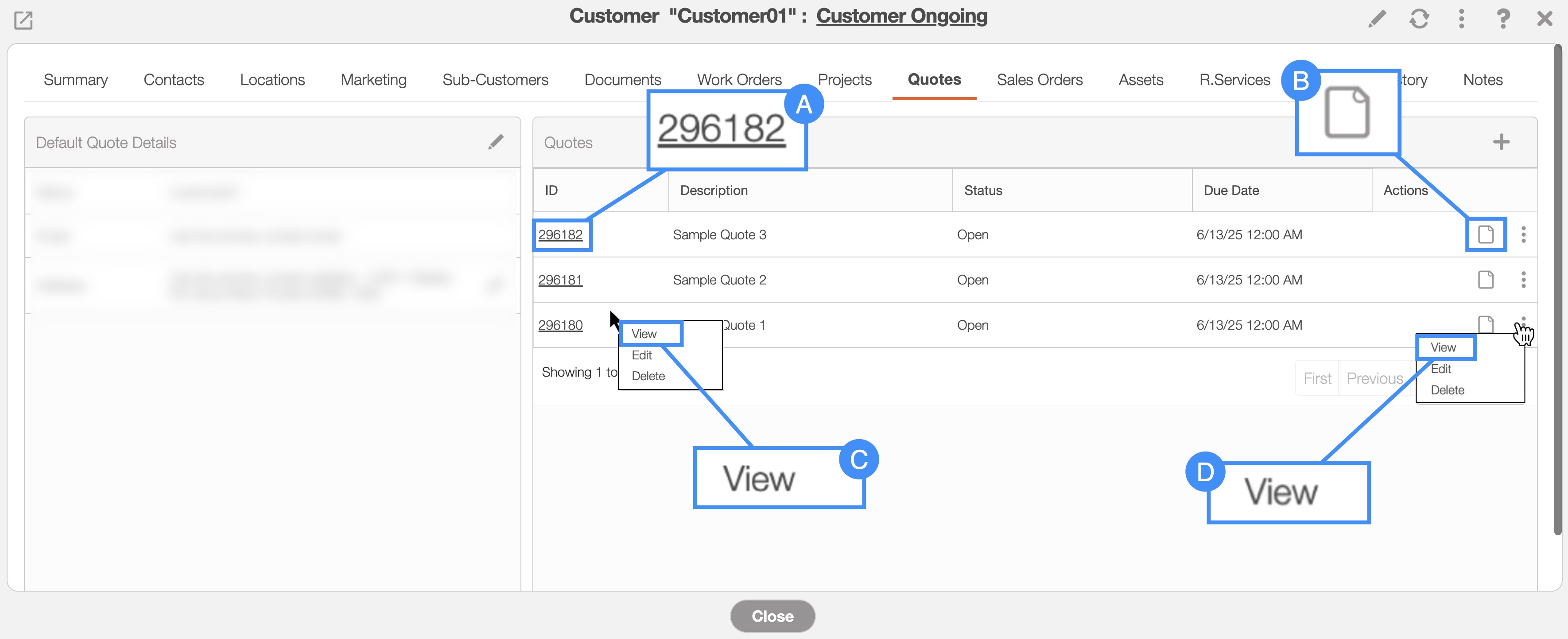This screenshot has height=639, width=1568.
Task: Click the refresh icon in header
Action: 1419,19
